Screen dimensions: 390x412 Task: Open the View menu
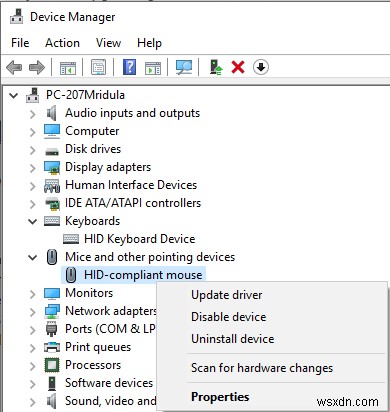point(108,43)
